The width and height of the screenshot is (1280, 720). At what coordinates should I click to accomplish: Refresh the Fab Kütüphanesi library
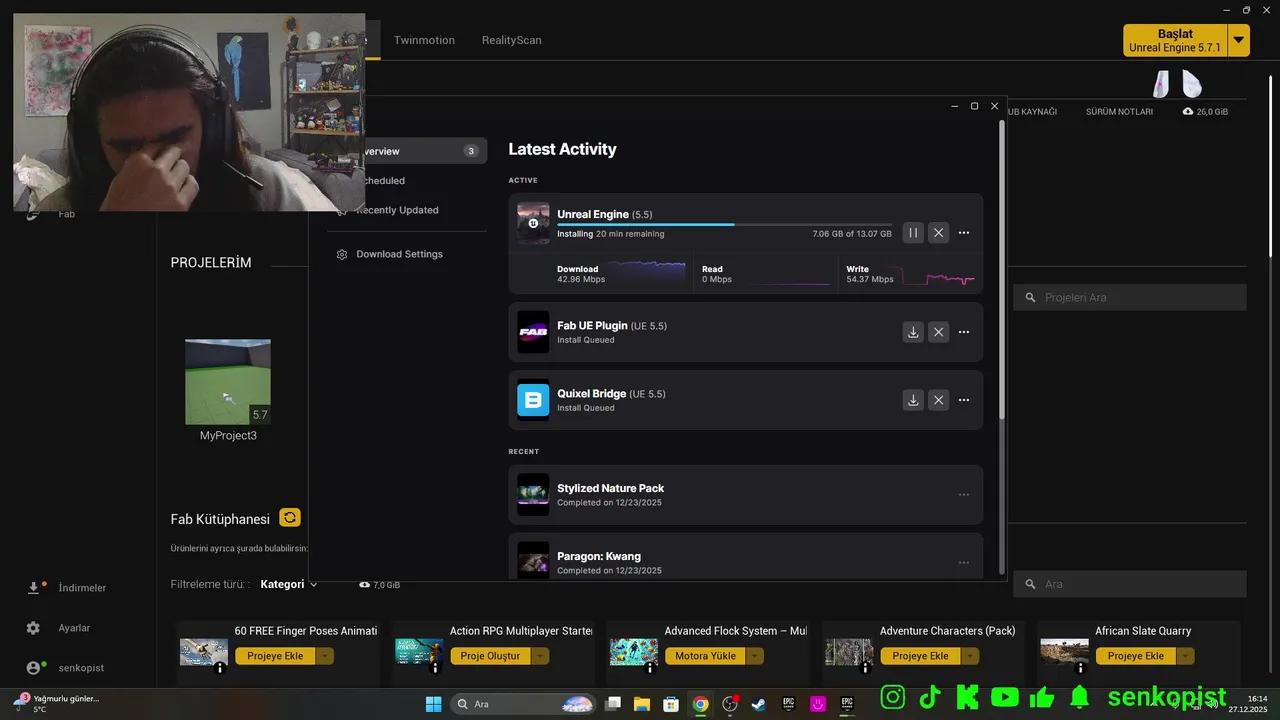tap(290, 517)
